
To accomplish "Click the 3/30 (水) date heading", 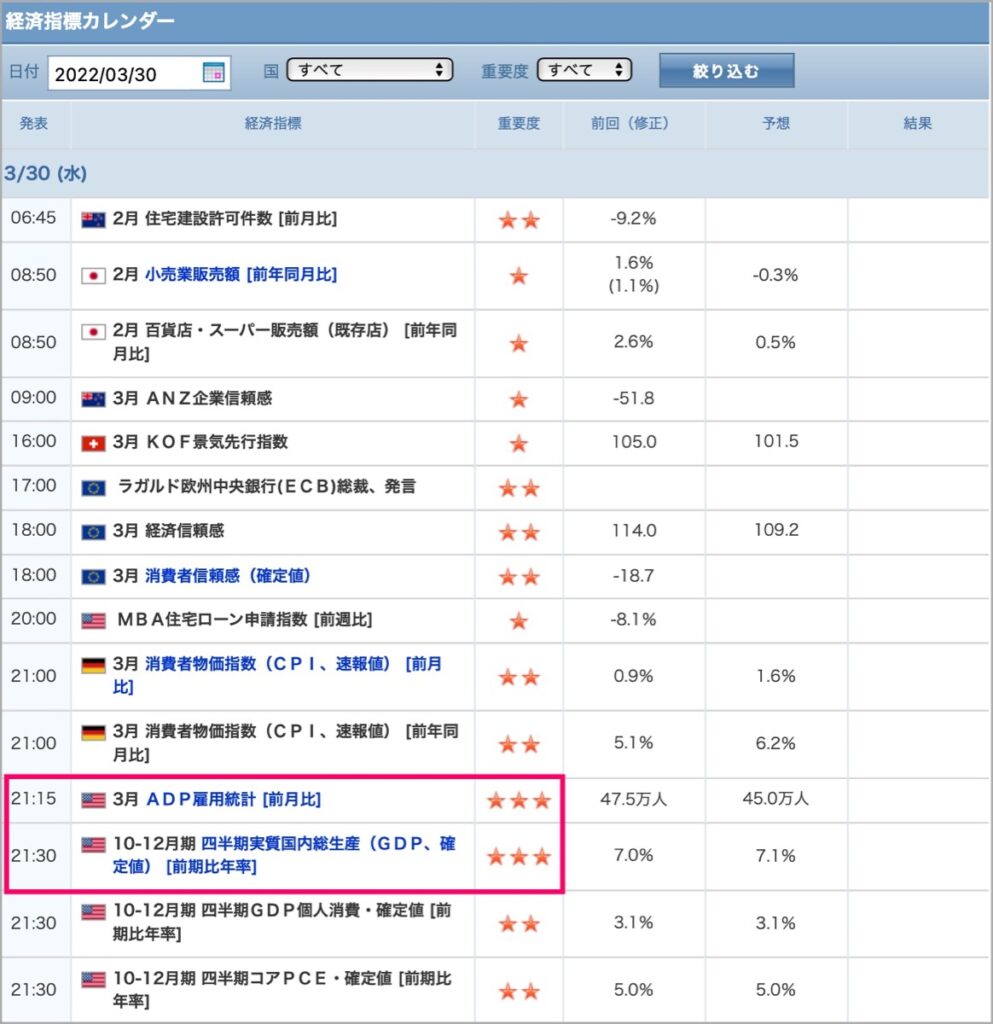I will click(x=46, y=173).
